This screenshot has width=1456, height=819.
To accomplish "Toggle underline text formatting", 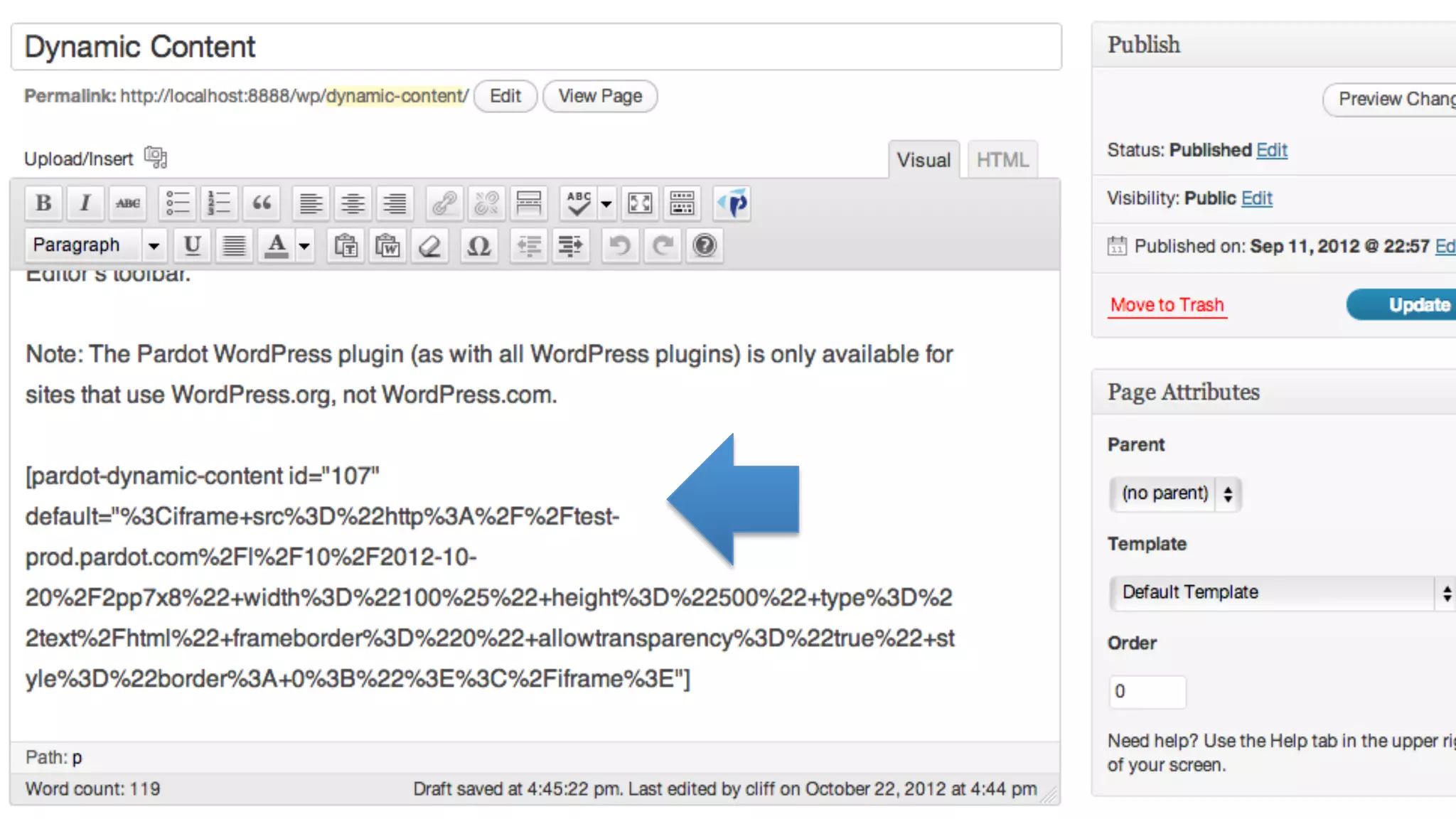I will point(192,247).
